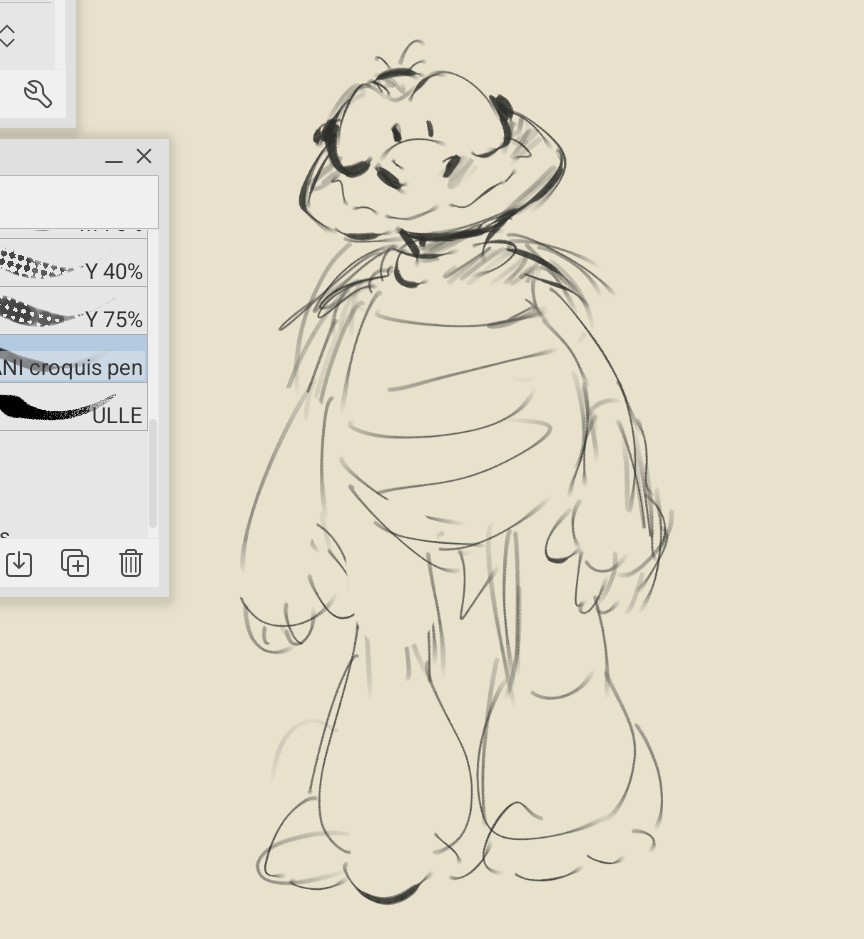The image size is (864, 939).
Task: Click the import sub tool material icon
Action: coord(19,563)
